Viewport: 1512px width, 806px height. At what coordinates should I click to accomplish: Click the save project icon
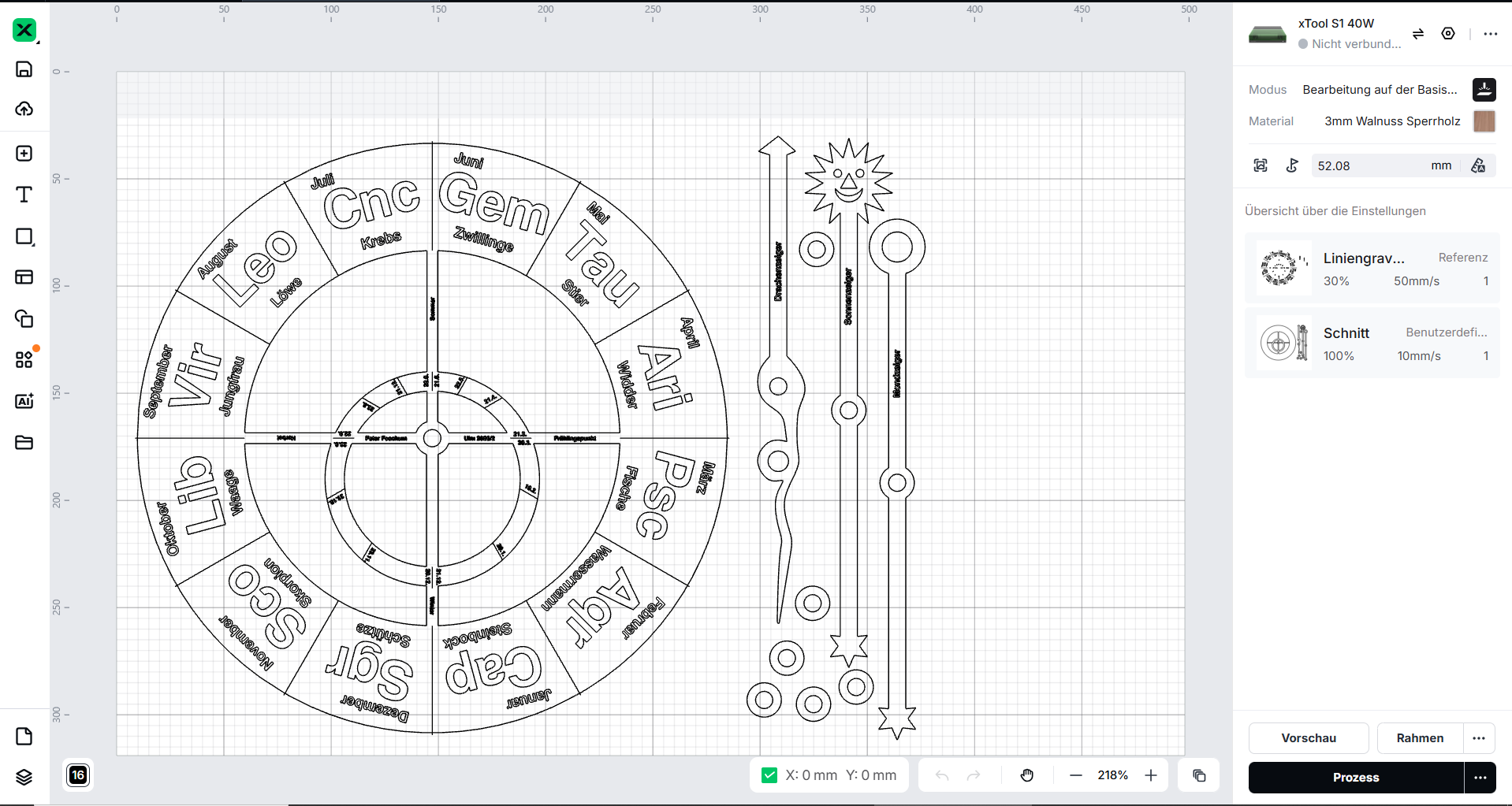(x=24, y=69)
